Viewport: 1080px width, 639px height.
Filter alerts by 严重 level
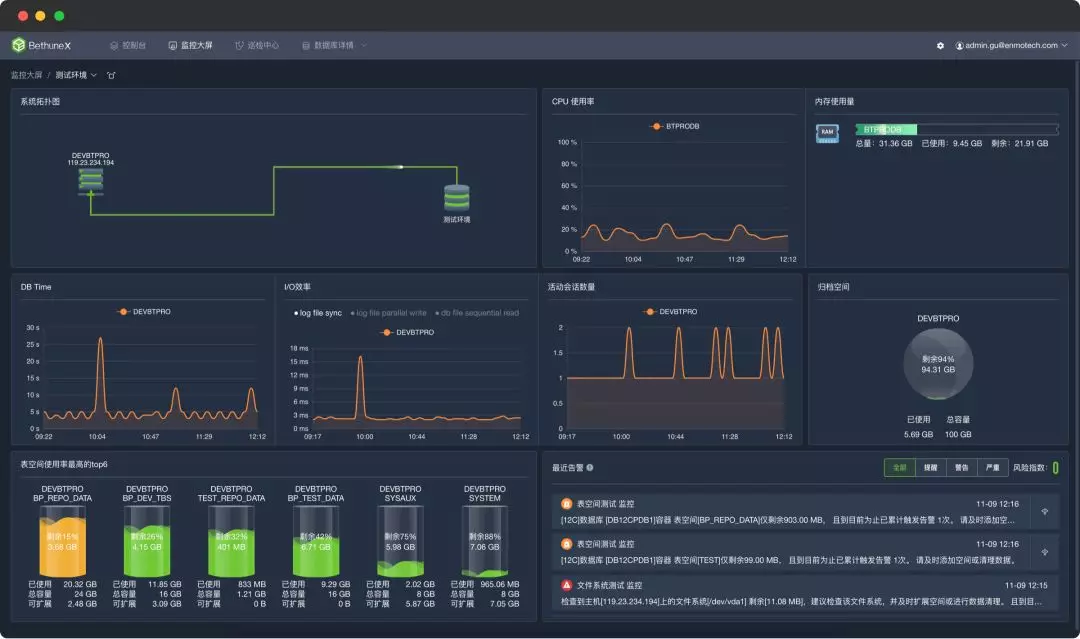pyautogui.click(x=991, y=467)
